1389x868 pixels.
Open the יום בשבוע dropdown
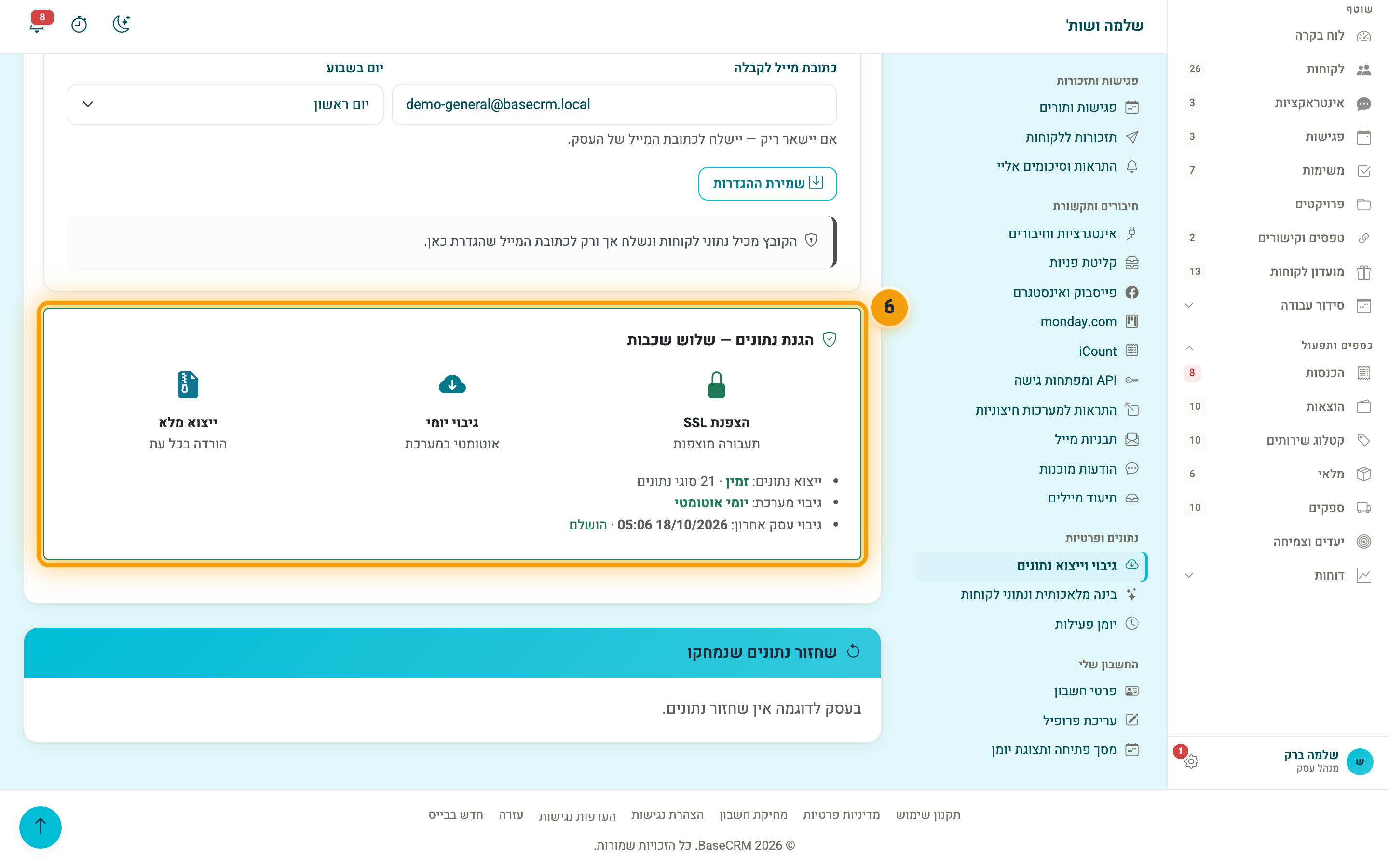point(226,105)
